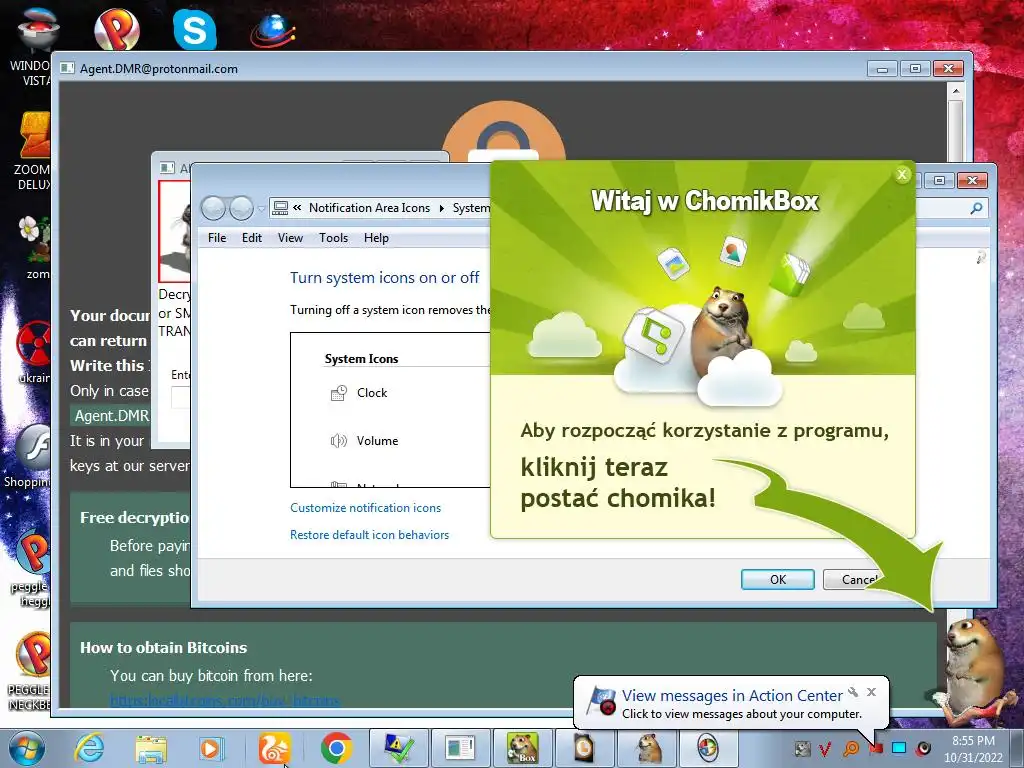Go back in Notification Area Icons window
The width and height of the screenshot is (1024, 768).
(x=214, y=208)
